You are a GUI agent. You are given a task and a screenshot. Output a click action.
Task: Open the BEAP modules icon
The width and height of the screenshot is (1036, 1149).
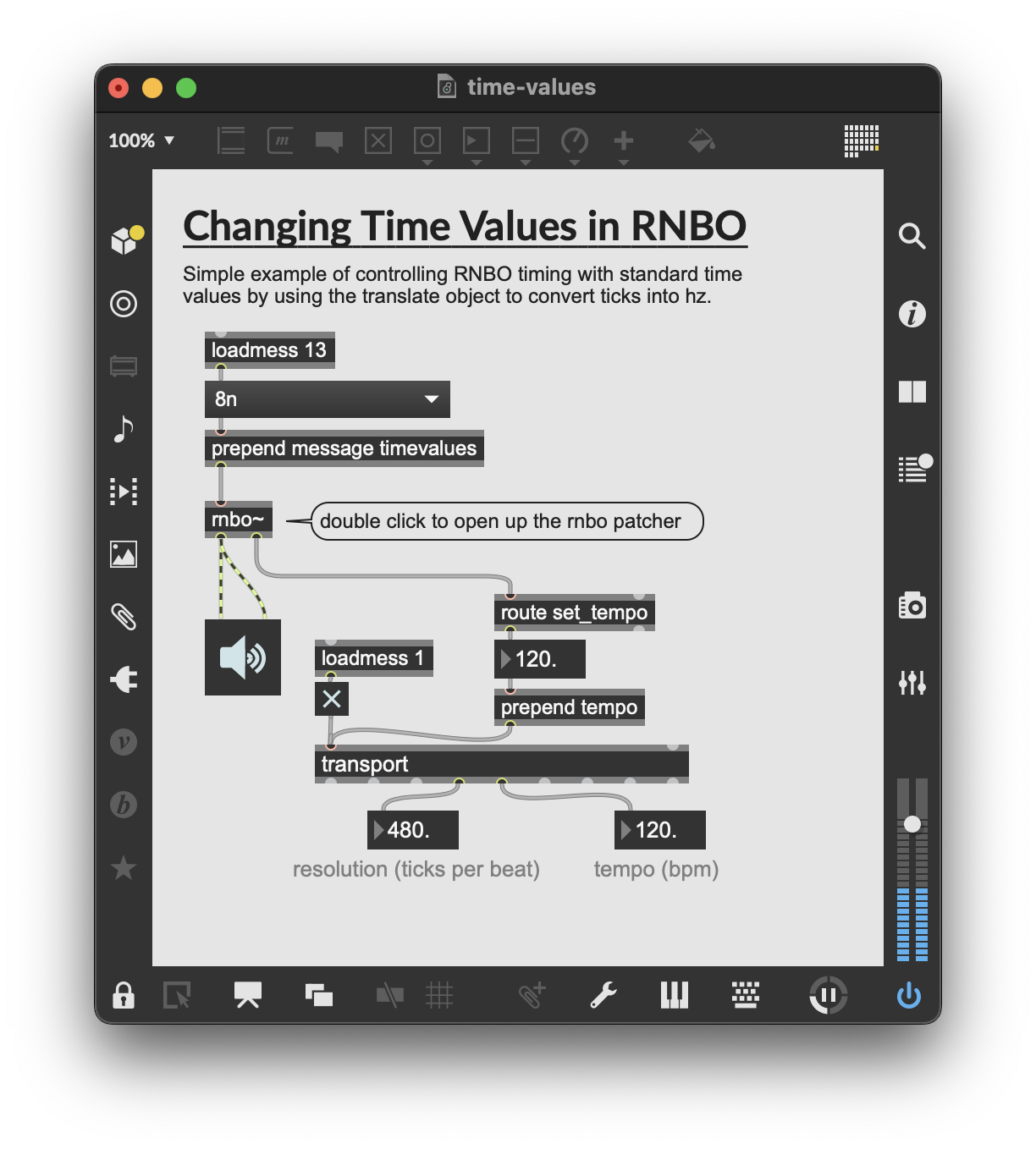(x=124, y=805)
